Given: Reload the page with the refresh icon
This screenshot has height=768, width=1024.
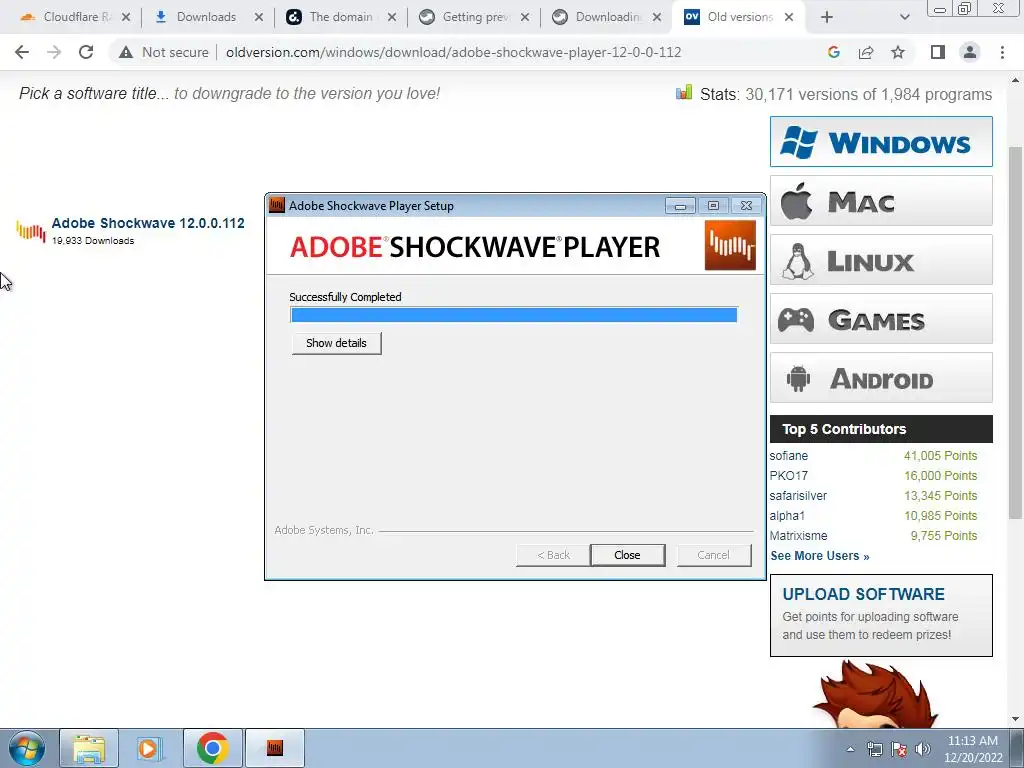Looking at the screenshot, I should click(x=86, y=52).
